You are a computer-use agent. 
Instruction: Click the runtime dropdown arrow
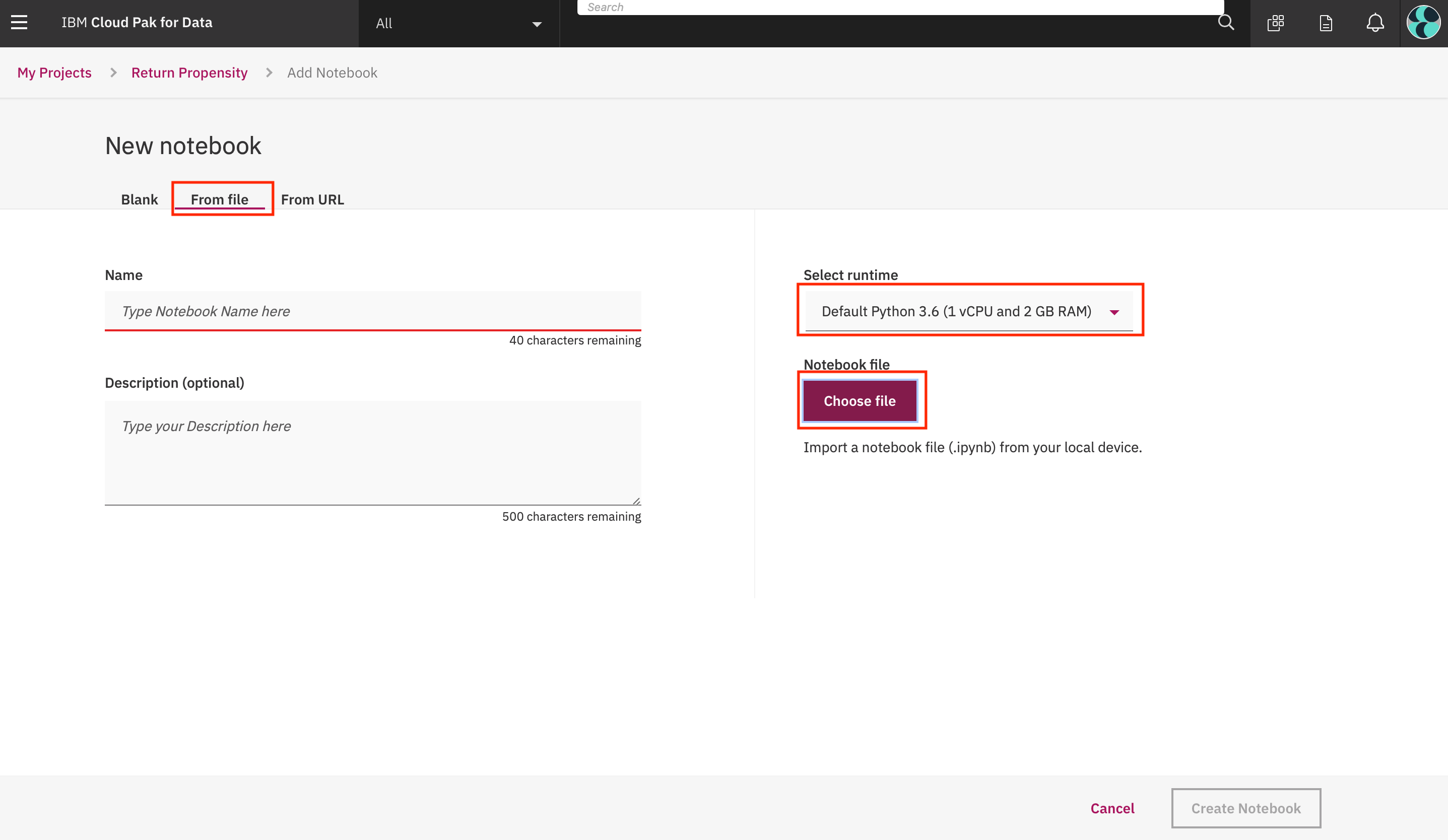[1114, 312]
